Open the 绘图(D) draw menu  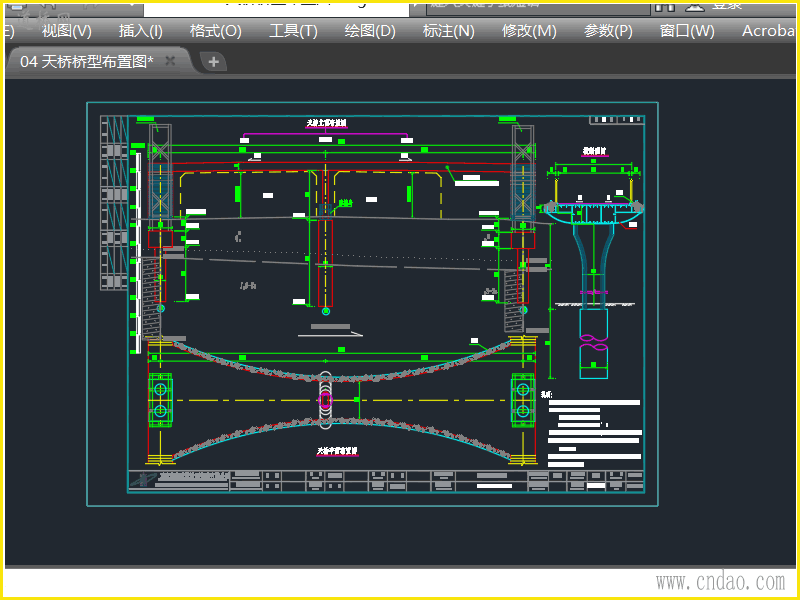(x=370, y=31)
